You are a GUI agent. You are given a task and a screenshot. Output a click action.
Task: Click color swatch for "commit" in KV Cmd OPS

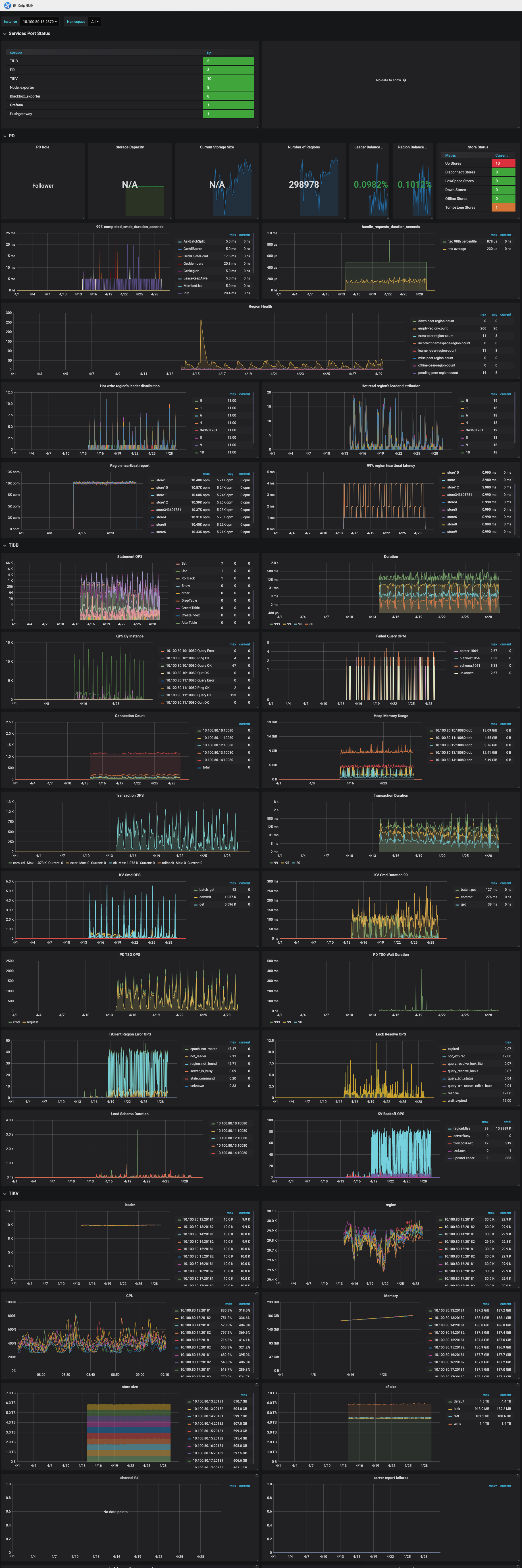(x=196, y=897)
